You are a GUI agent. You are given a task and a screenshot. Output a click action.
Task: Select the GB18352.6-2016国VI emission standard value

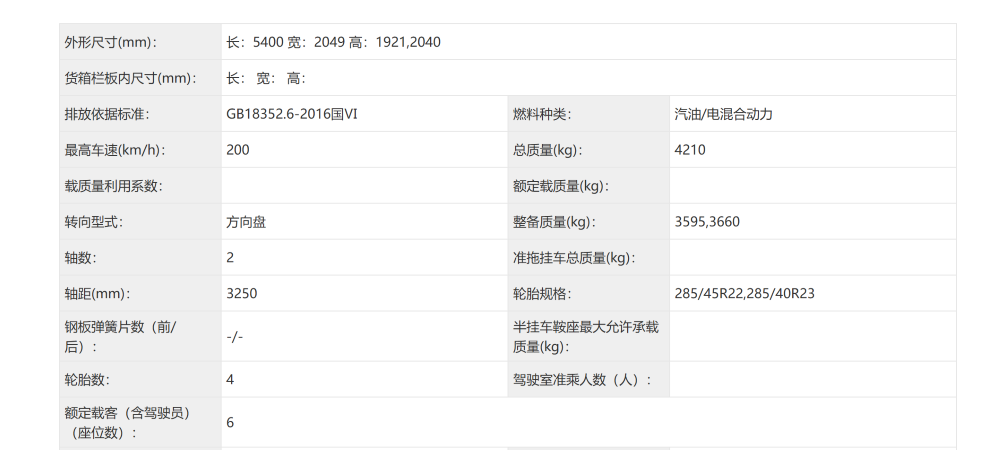tap(292, 114)
